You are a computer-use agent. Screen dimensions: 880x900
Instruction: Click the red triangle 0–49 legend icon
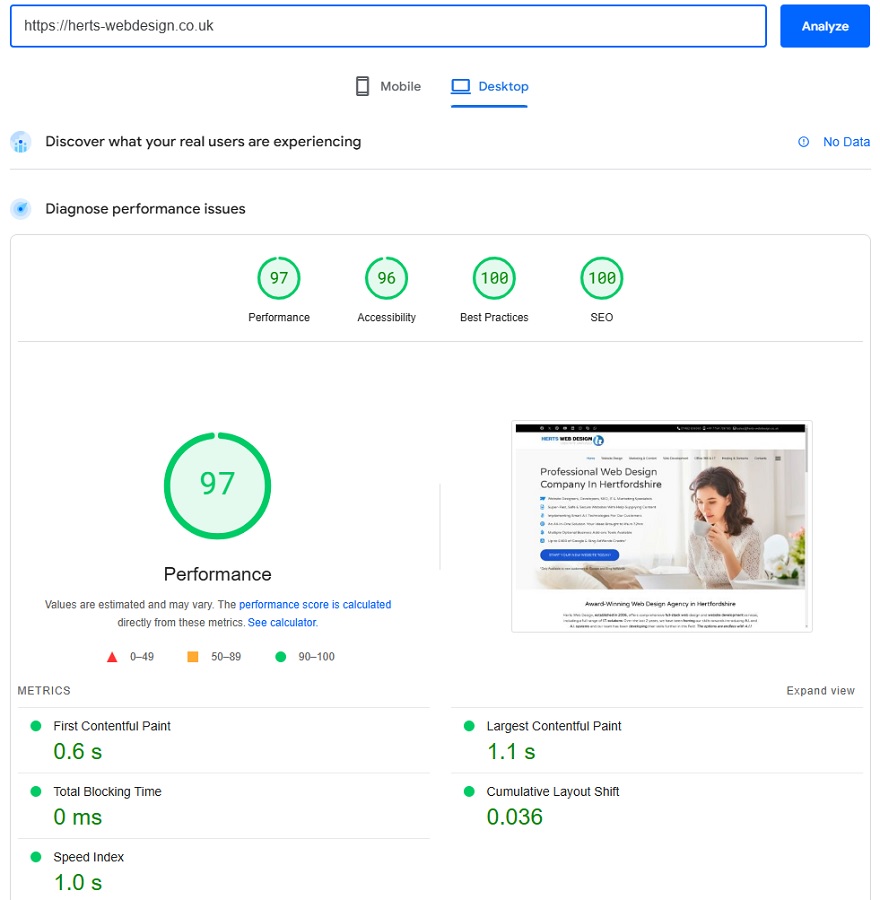point(112,657)
